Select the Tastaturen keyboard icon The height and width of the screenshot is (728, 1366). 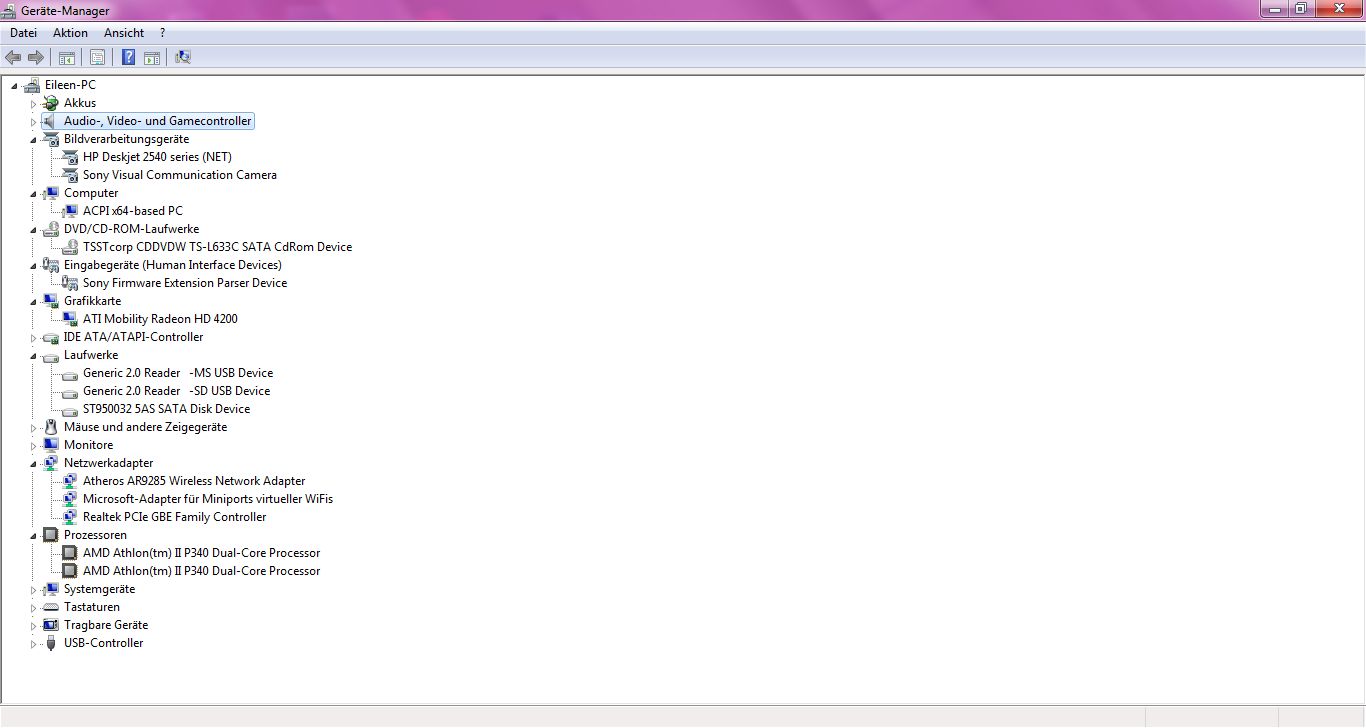[x=51, y=607]
